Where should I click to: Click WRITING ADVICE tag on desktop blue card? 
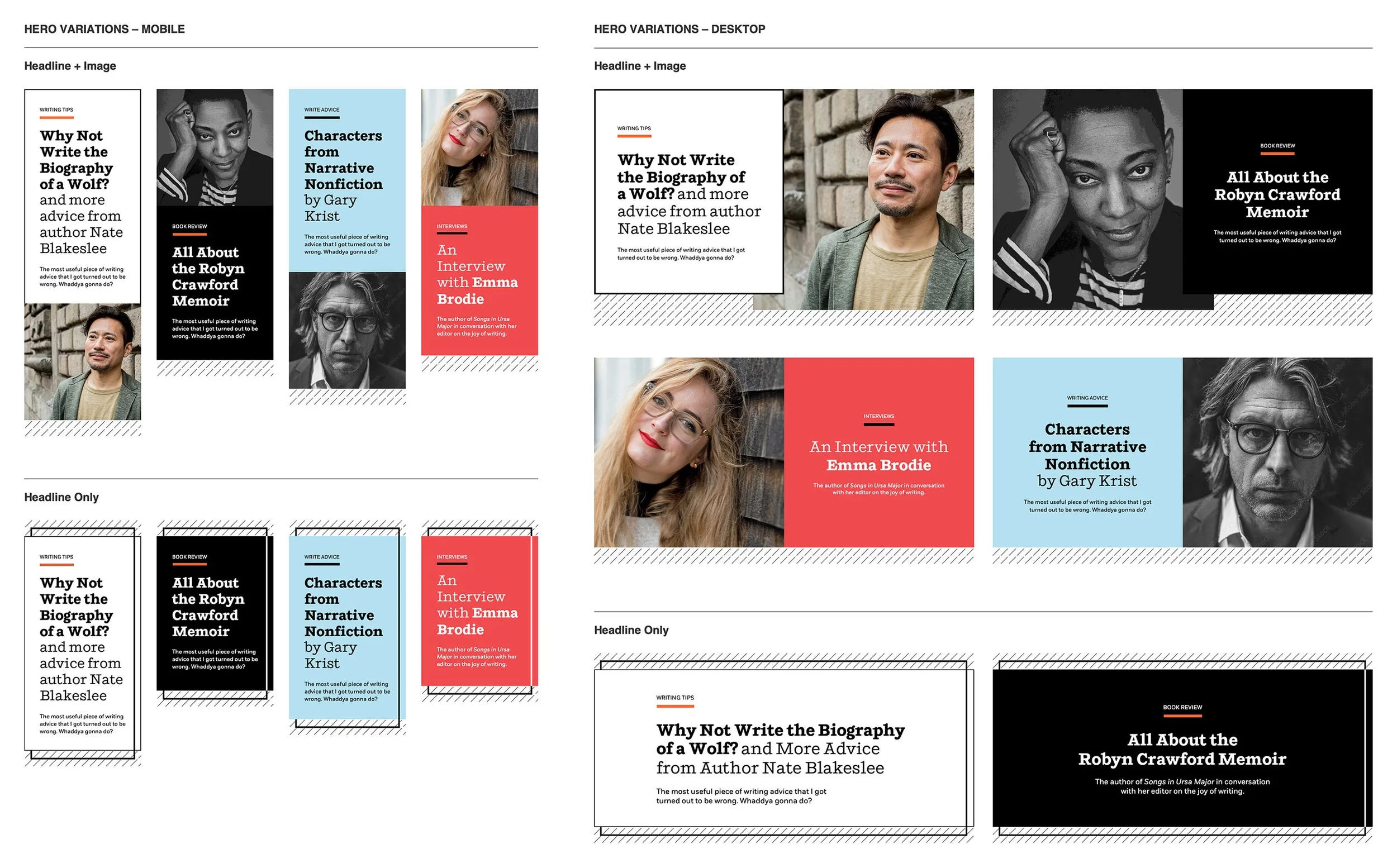(1087, 398)
